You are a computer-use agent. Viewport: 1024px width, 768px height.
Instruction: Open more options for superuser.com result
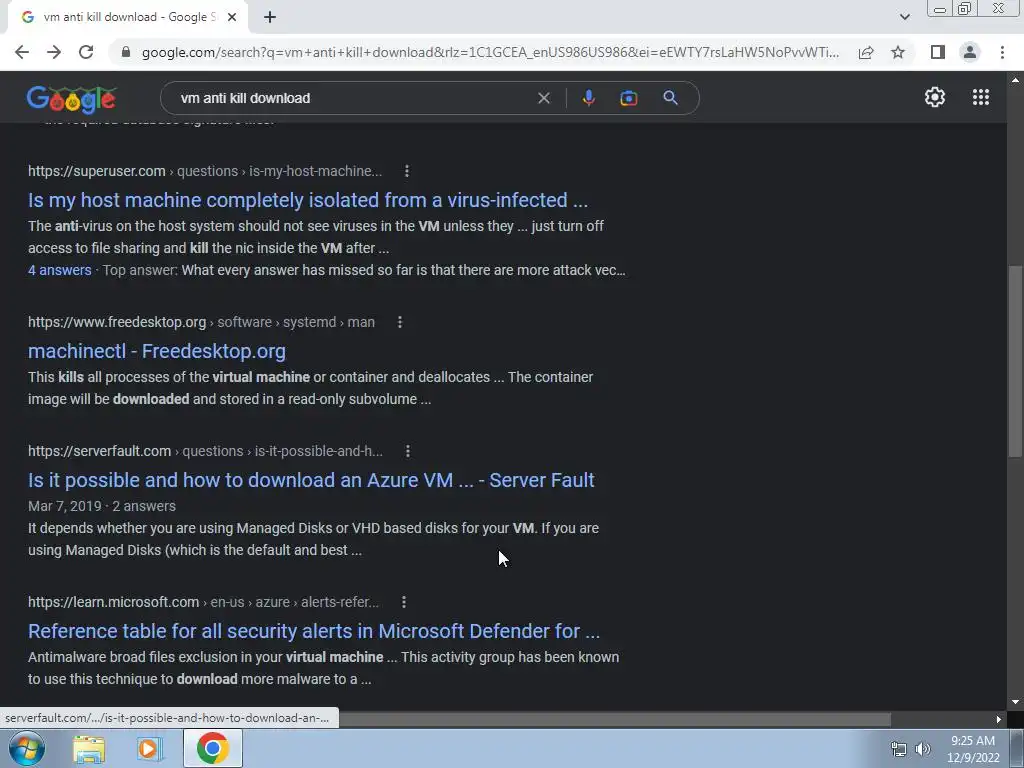pos(407,171)
